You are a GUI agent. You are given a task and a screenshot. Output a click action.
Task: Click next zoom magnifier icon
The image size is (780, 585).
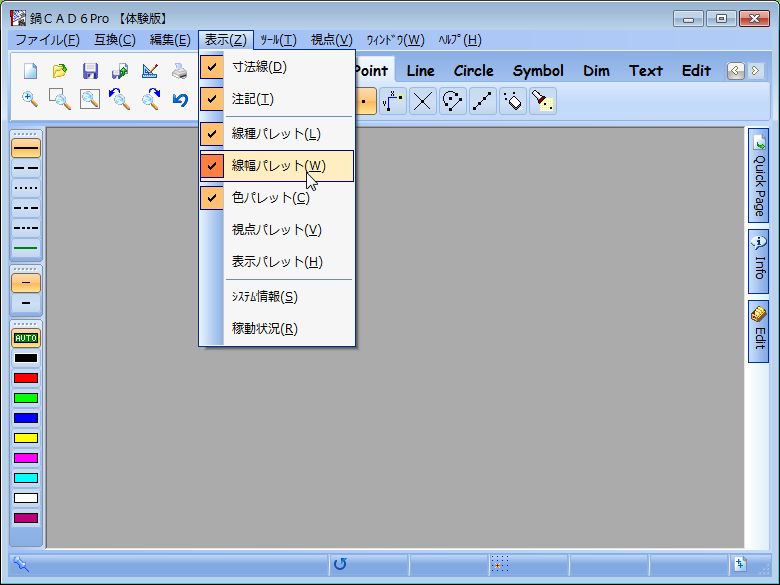151,99
